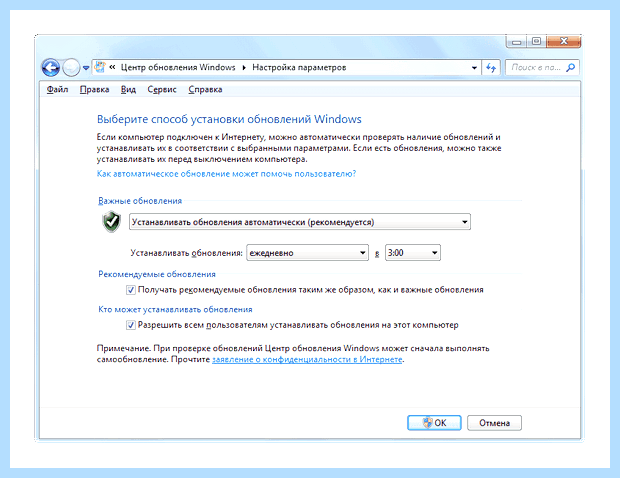Screen dimensions: 620x478
Task: Open the Правка menu
Action: tap(95, 89)
